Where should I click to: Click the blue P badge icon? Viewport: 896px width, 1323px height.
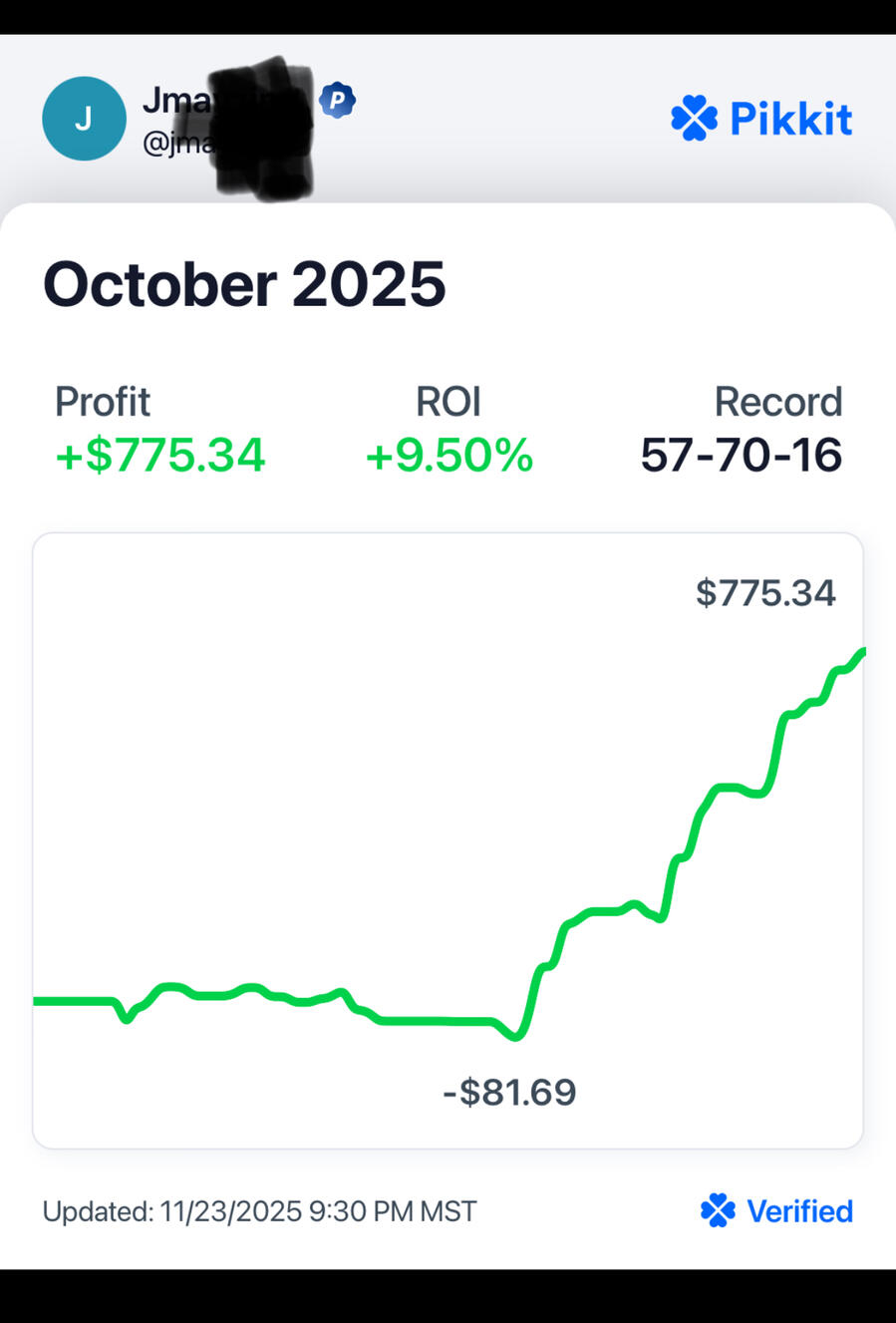click(x=338, y=100)
